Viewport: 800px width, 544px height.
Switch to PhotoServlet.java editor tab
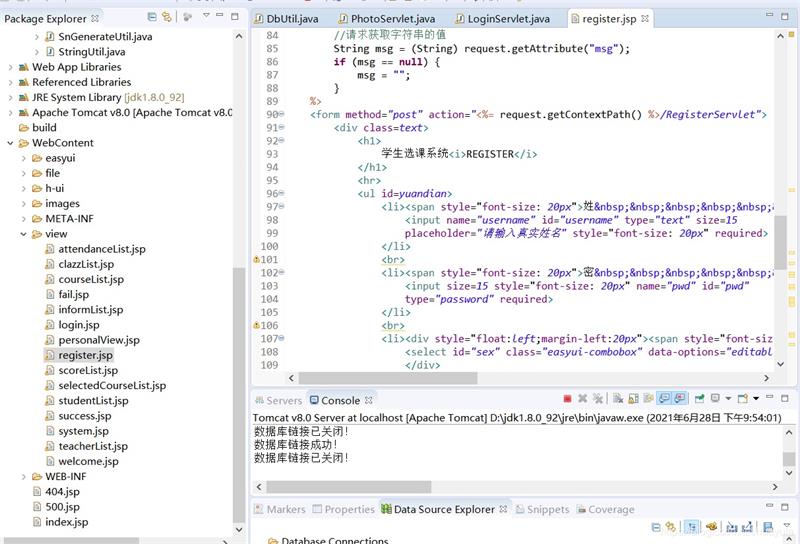387,19
